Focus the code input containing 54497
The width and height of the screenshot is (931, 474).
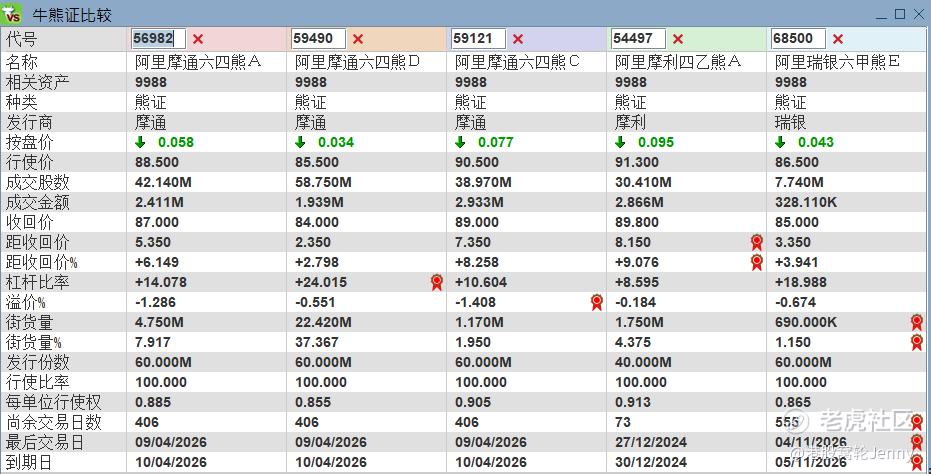pyautogui.click(x=639, y=39)
